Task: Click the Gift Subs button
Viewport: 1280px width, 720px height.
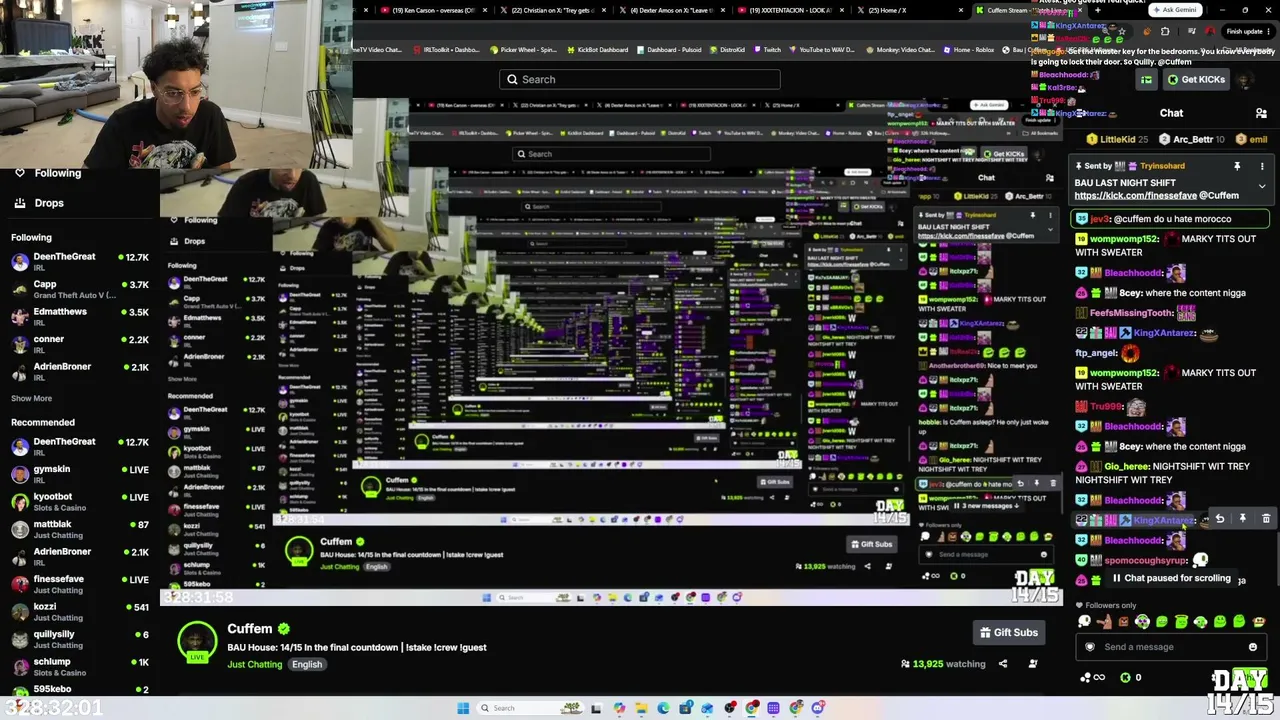Action: 1009,632
